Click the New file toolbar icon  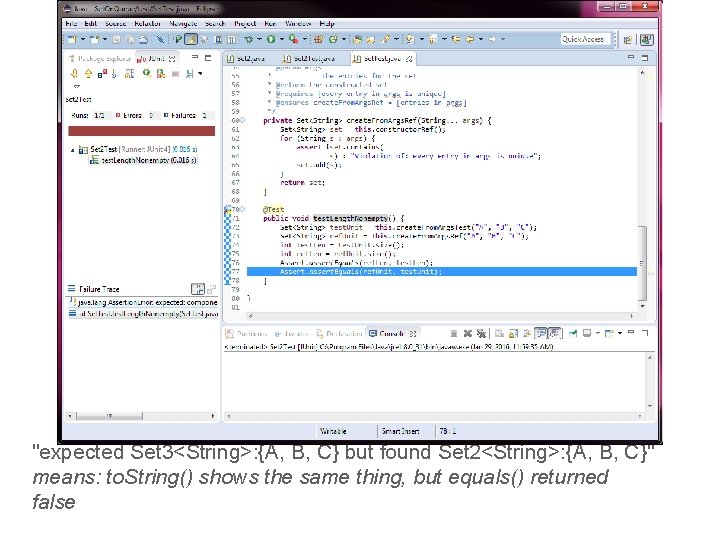(x=72, y=39)
